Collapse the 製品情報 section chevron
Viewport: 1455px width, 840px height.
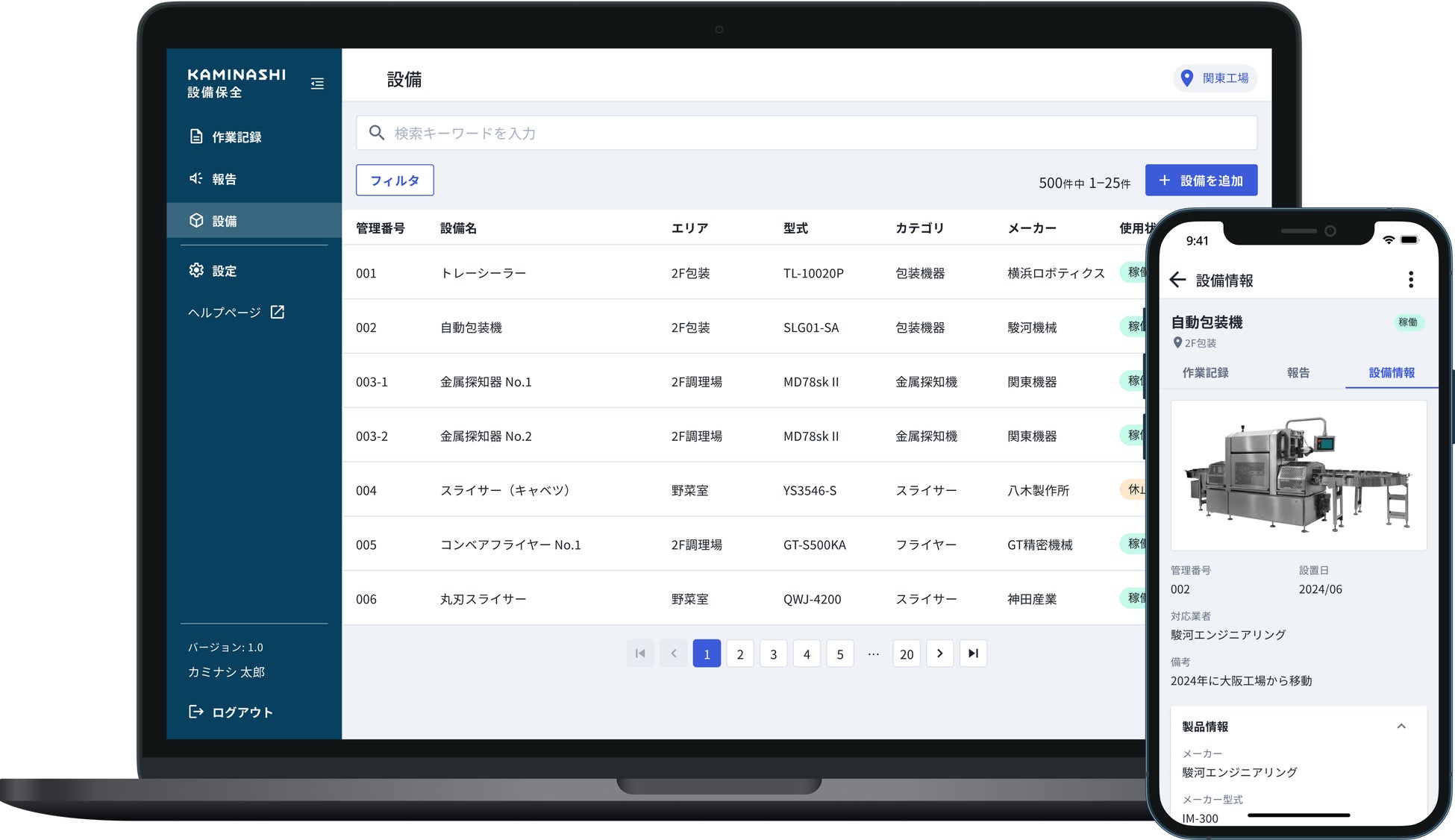1401,727
